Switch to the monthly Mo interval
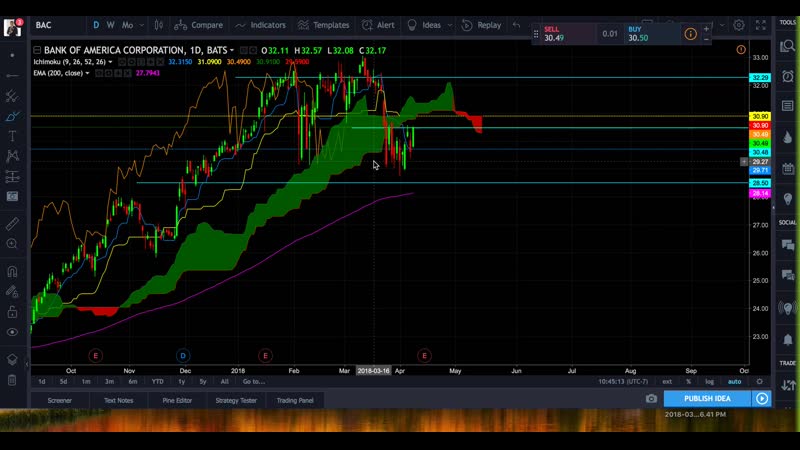 (128, 25)
